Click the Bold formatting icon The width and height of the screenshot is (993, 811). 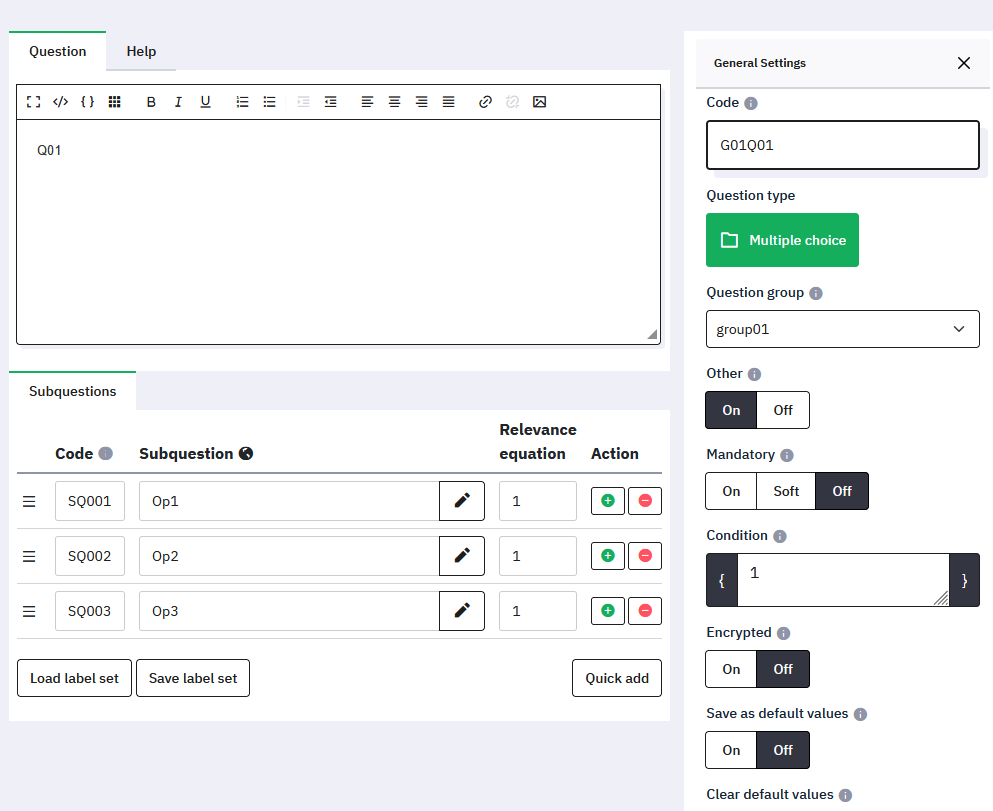point(151,102)
